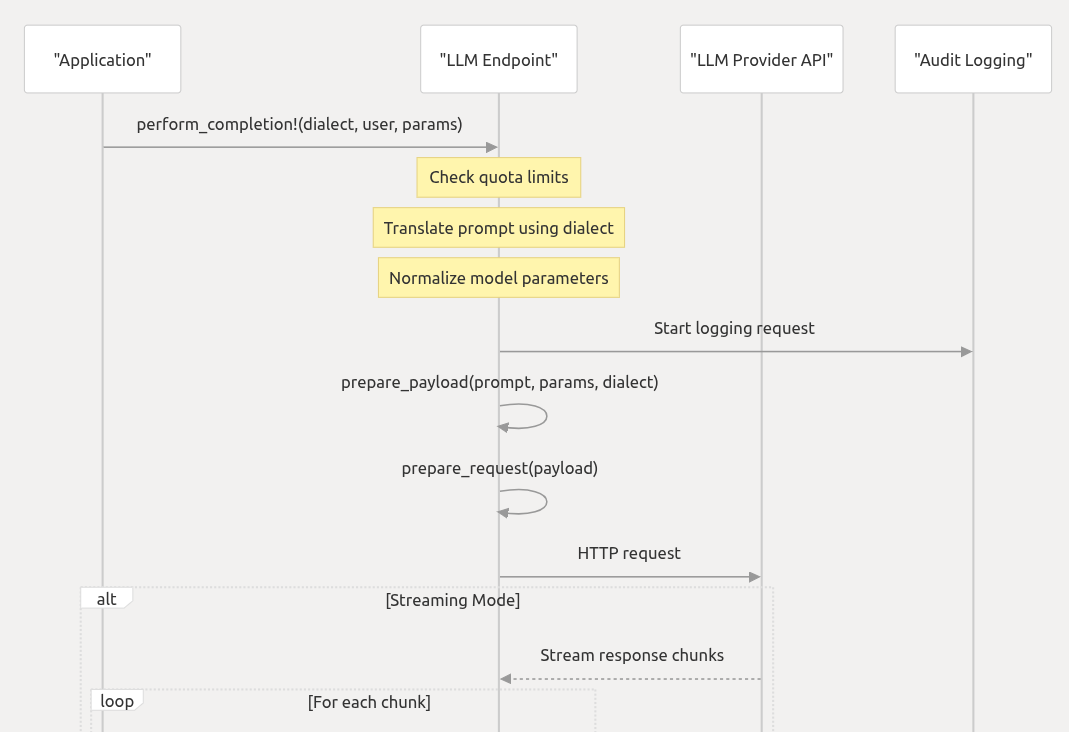This screenshot has width=1069, height=732.
Task: Click the "HTTP request" message label
Action: [629, 553]
